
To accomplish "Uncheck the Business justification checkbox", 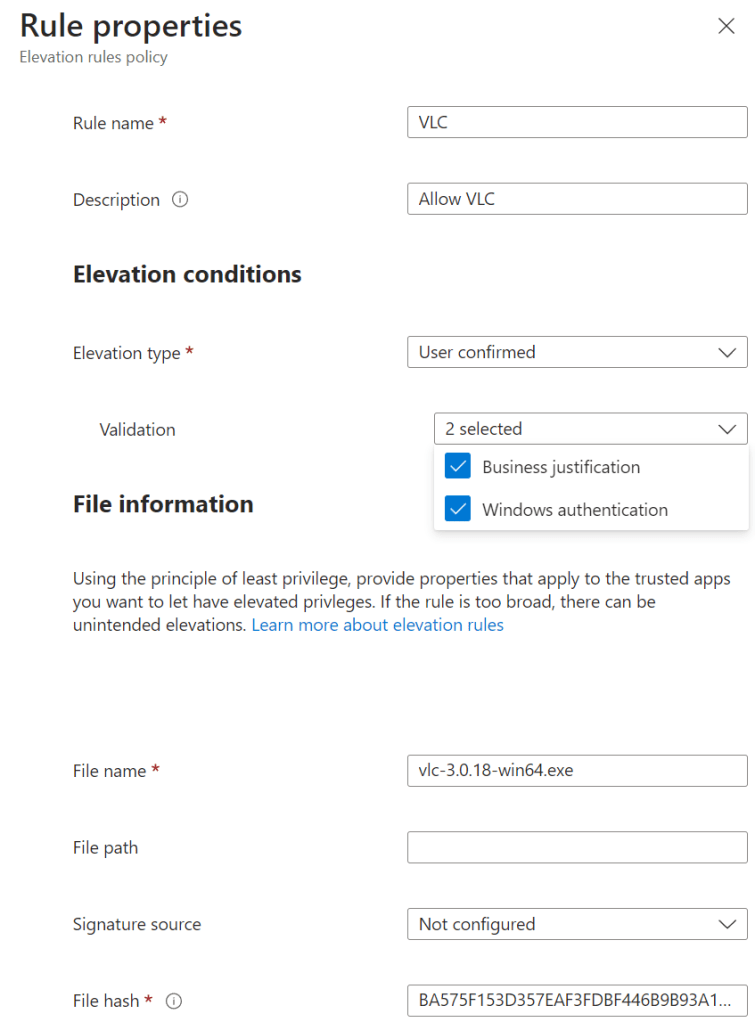I will click(458, 467).
